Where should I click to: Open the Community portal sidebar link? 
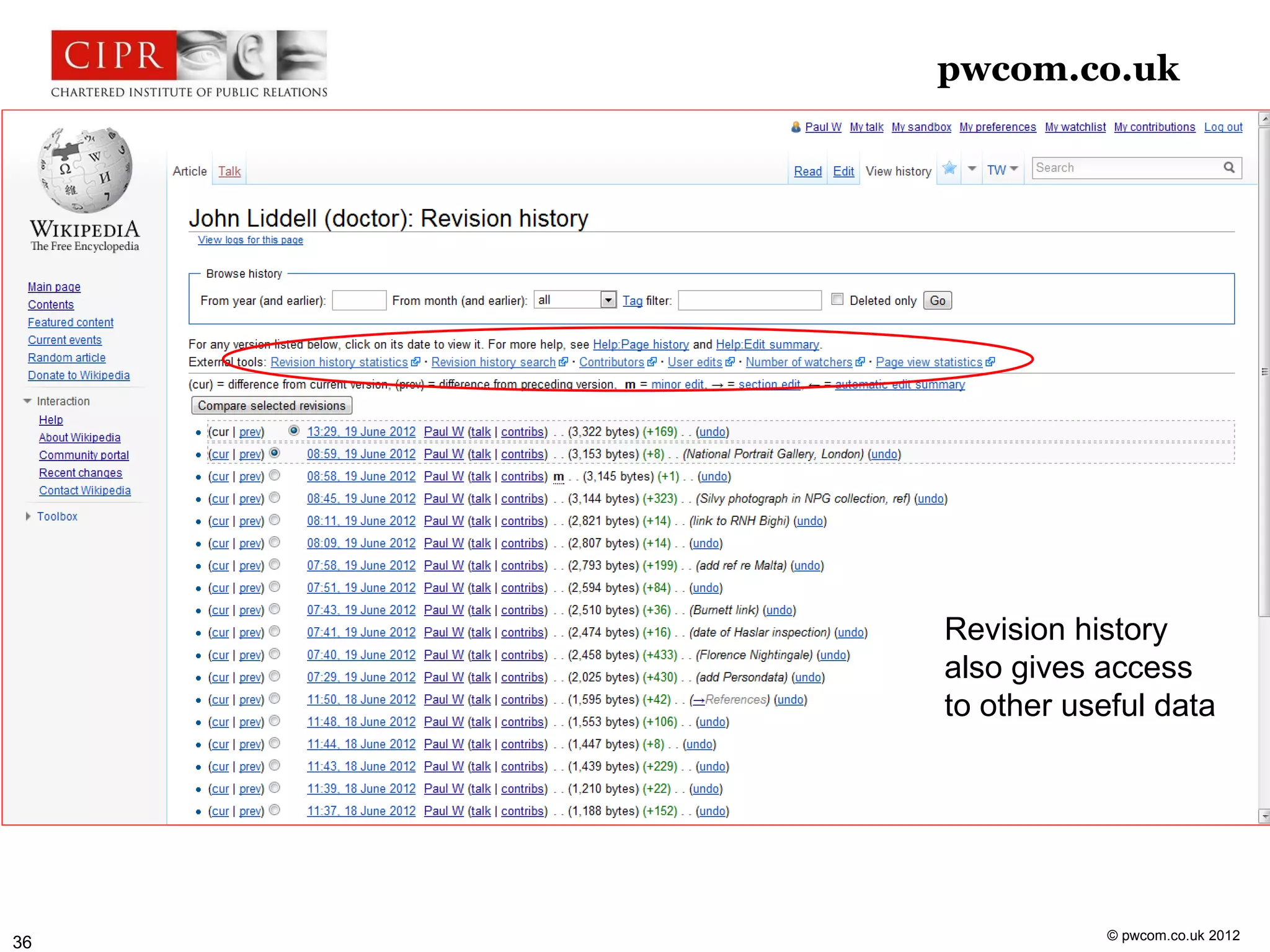(84, 456)
